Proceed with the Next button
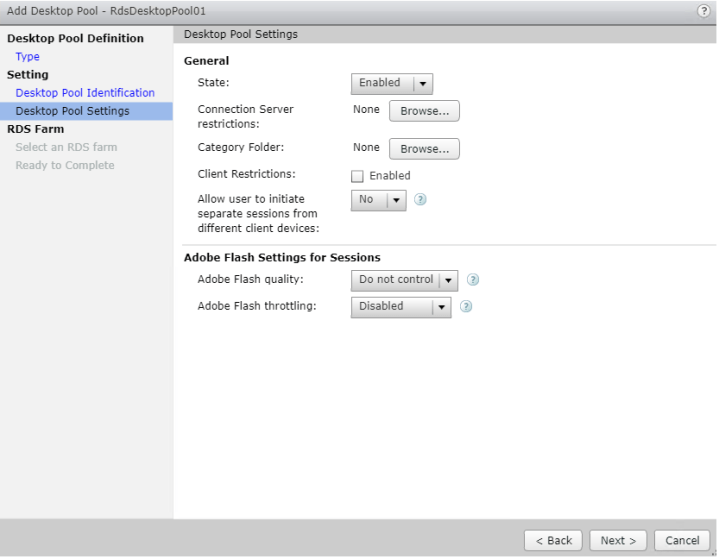 click(x=618, y=540)
